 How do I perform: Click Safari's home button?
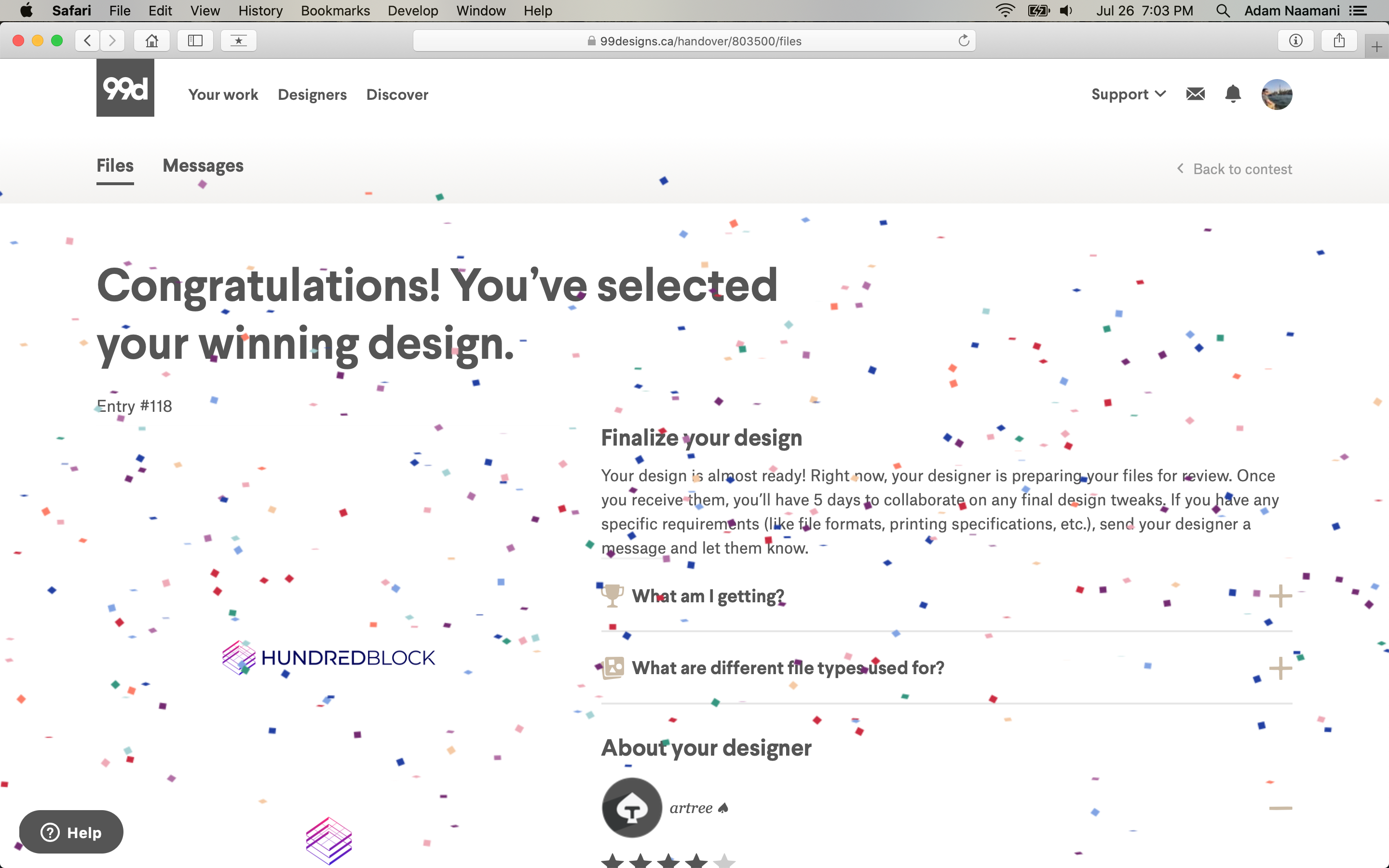(x=151, y=41)
